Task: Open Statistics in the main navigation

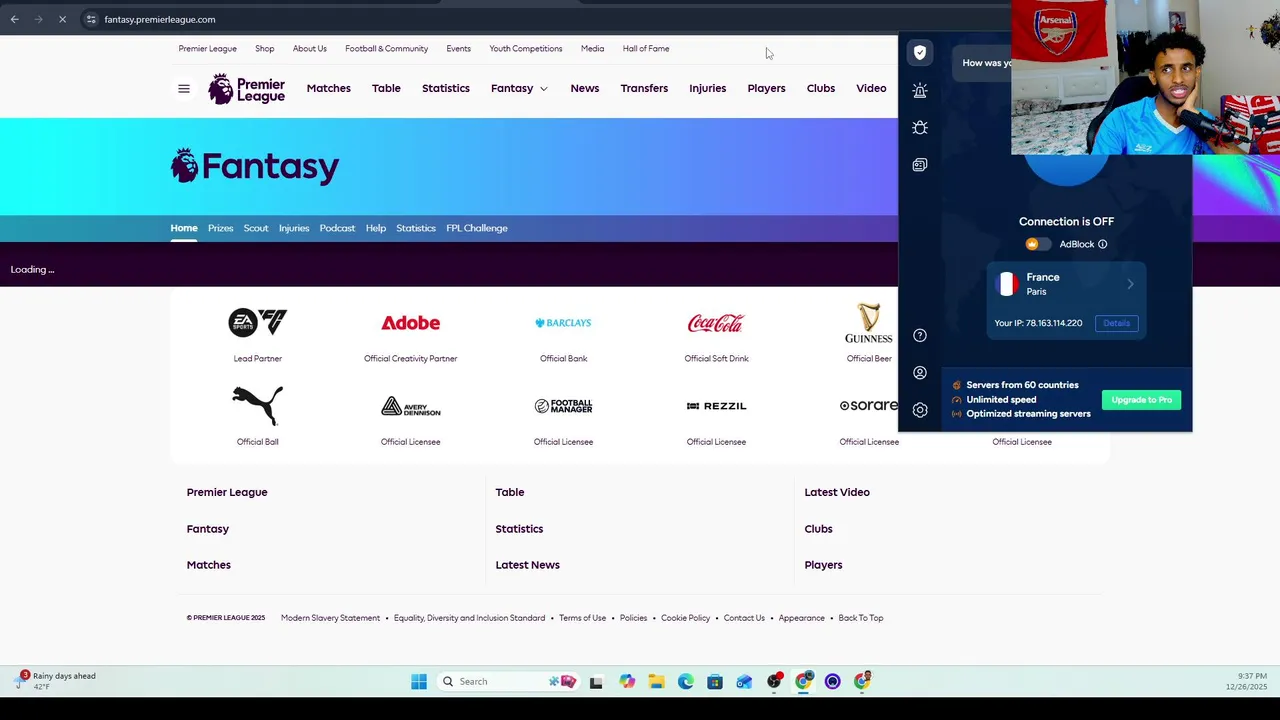Action: [x=446, y=89]
